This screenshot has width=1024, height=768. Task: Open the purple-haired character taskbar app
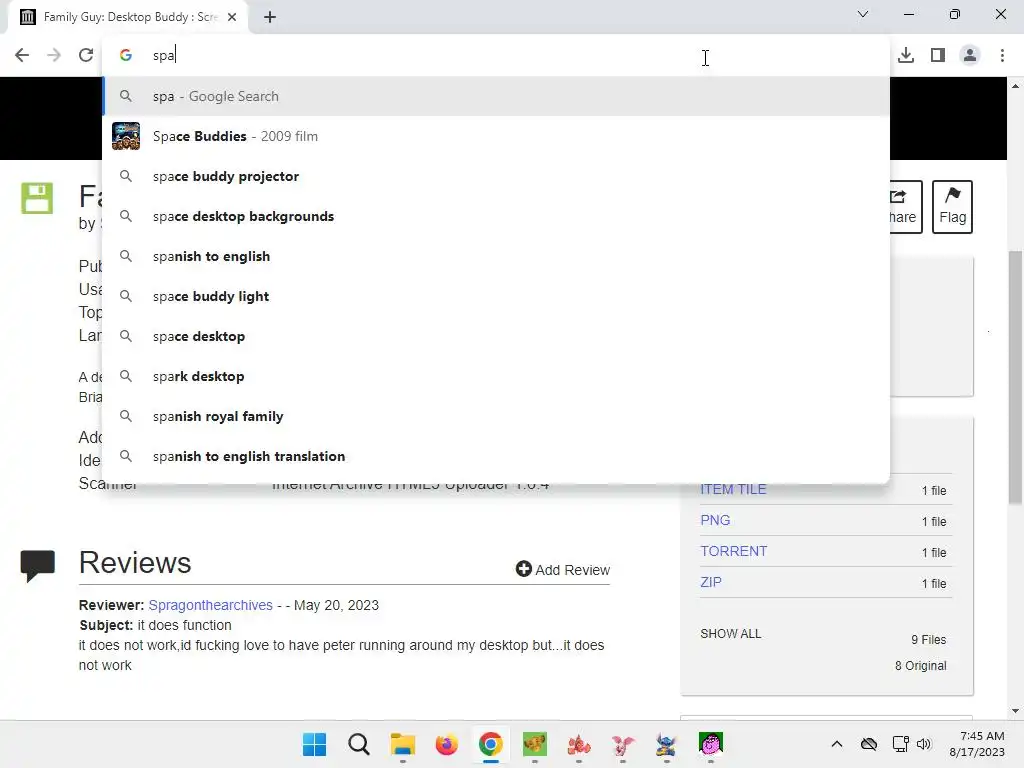(711, 744)
